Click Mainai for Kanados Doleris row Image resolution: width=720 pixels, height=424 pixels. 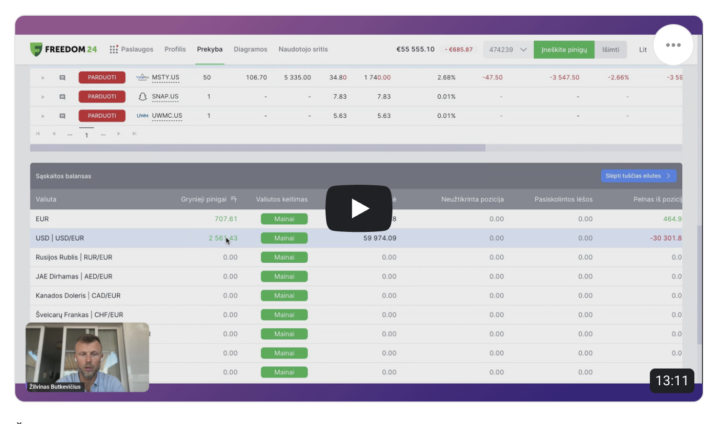[284, 295]
